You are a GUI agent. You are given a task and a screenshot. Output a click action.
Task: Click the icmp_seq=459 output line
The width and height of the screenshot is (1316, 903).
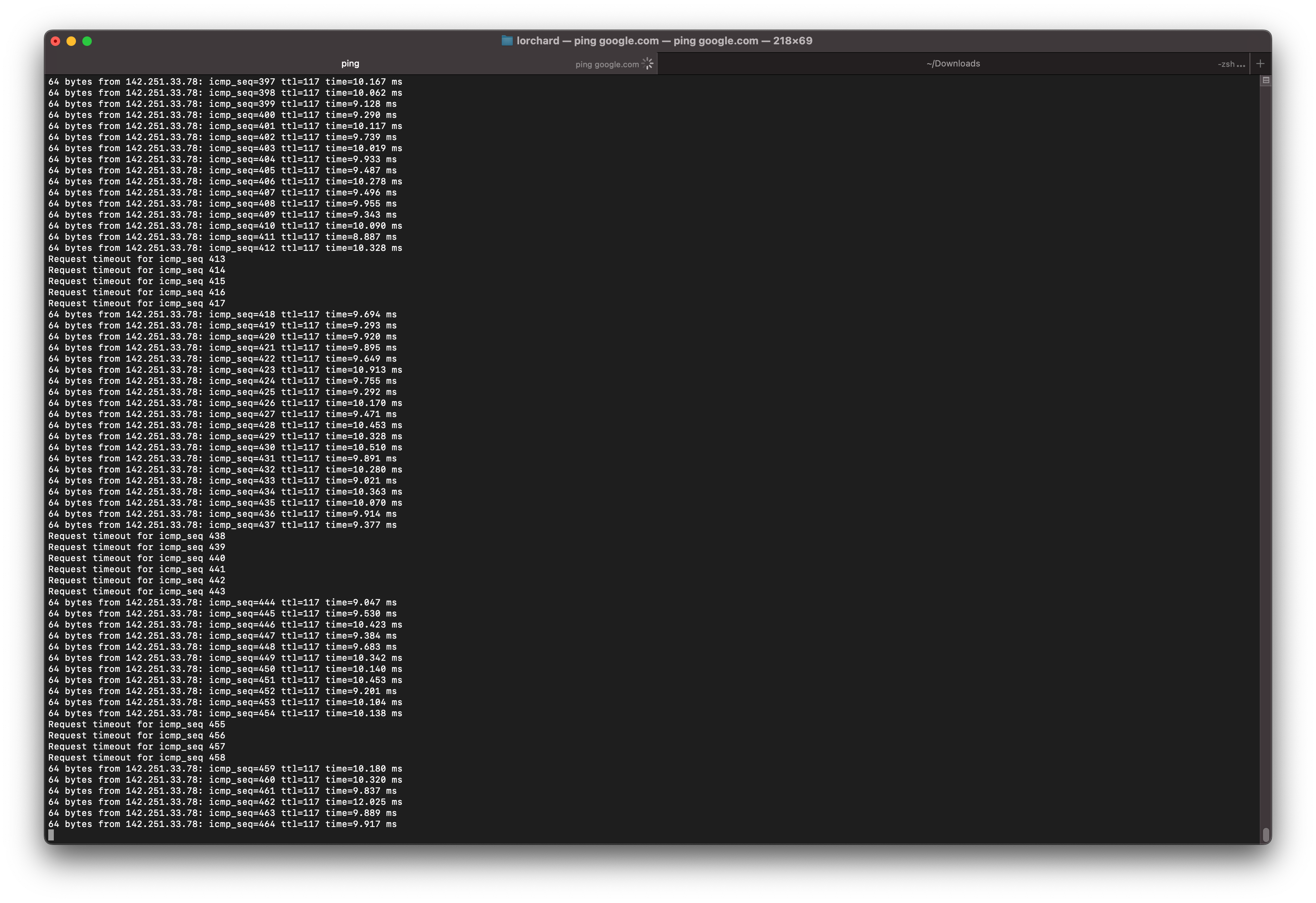coord(225,768)
